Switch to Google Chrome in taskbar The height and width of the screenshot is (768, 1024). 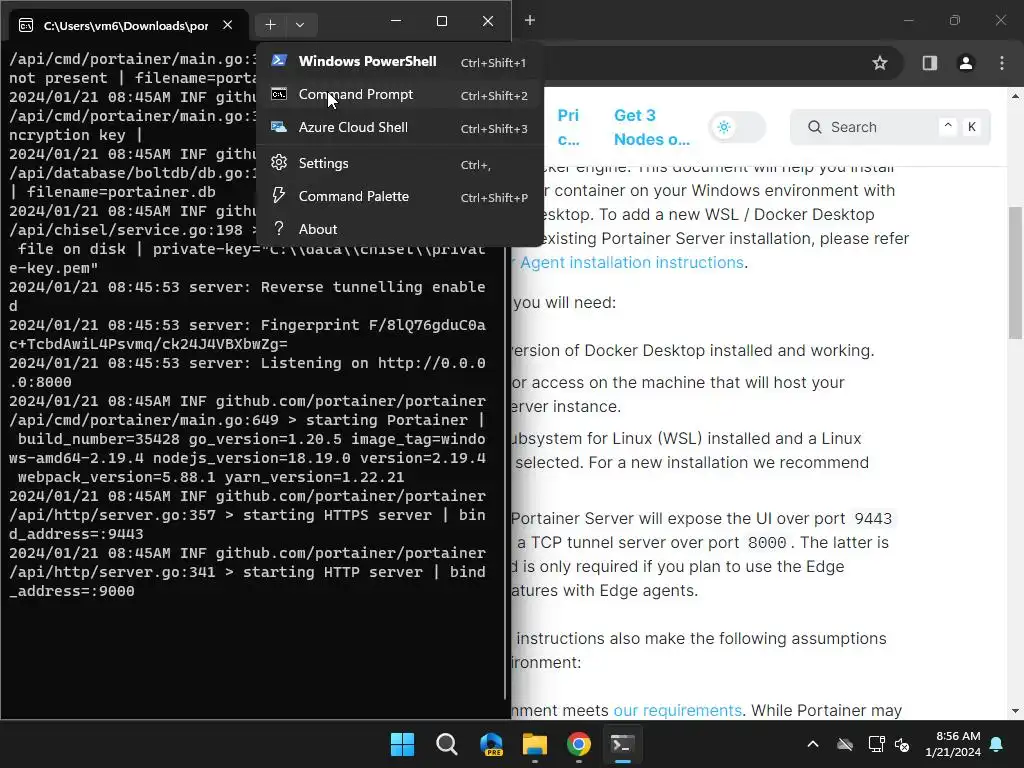(579, 744)
